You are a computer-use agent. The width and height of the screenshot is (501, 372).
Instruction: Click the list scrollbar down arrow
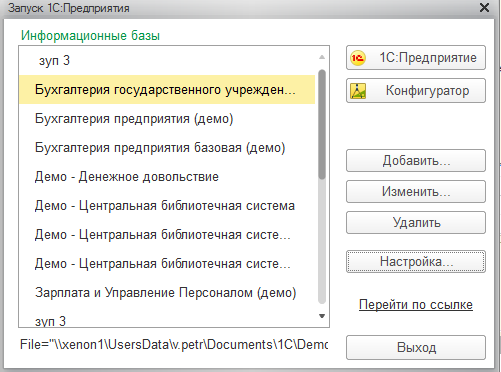tap(322, 316)
